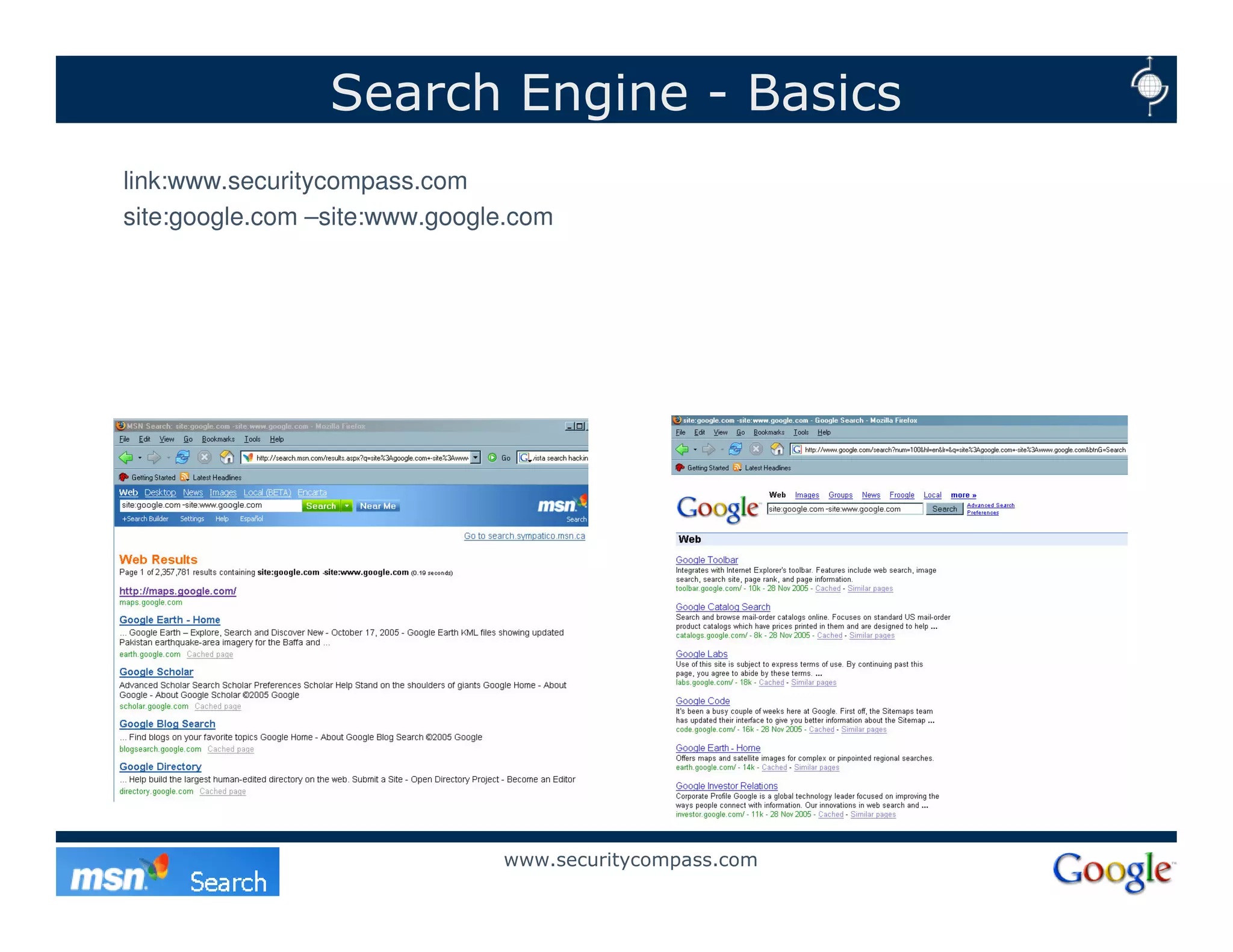Switch to MSN News search tab
1233x952 pixels.
tap(193, 492)
